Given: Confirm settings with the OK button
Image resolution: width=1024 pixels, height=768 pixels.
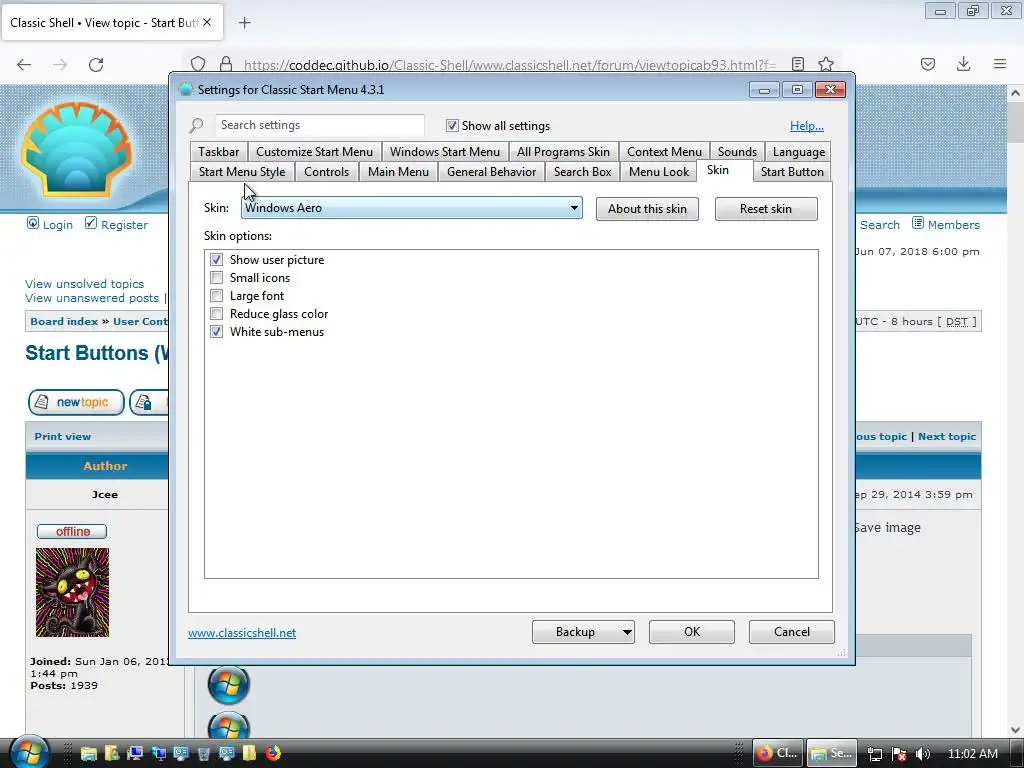Looking at the screenshot, I should point(692,632).
